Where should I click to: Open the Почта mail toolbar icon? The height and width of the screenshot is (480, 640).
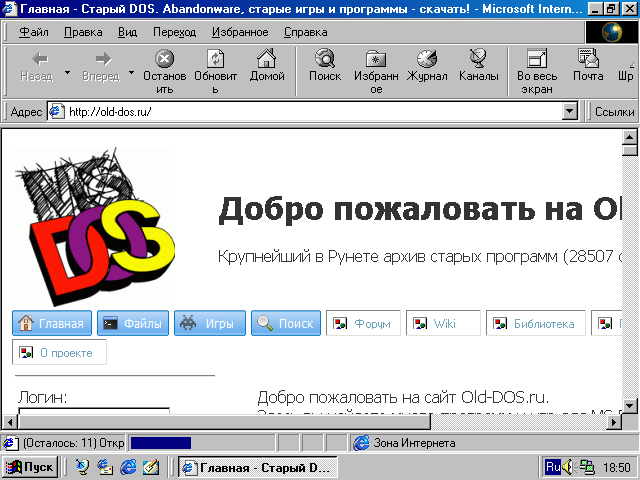click(588, 67)
